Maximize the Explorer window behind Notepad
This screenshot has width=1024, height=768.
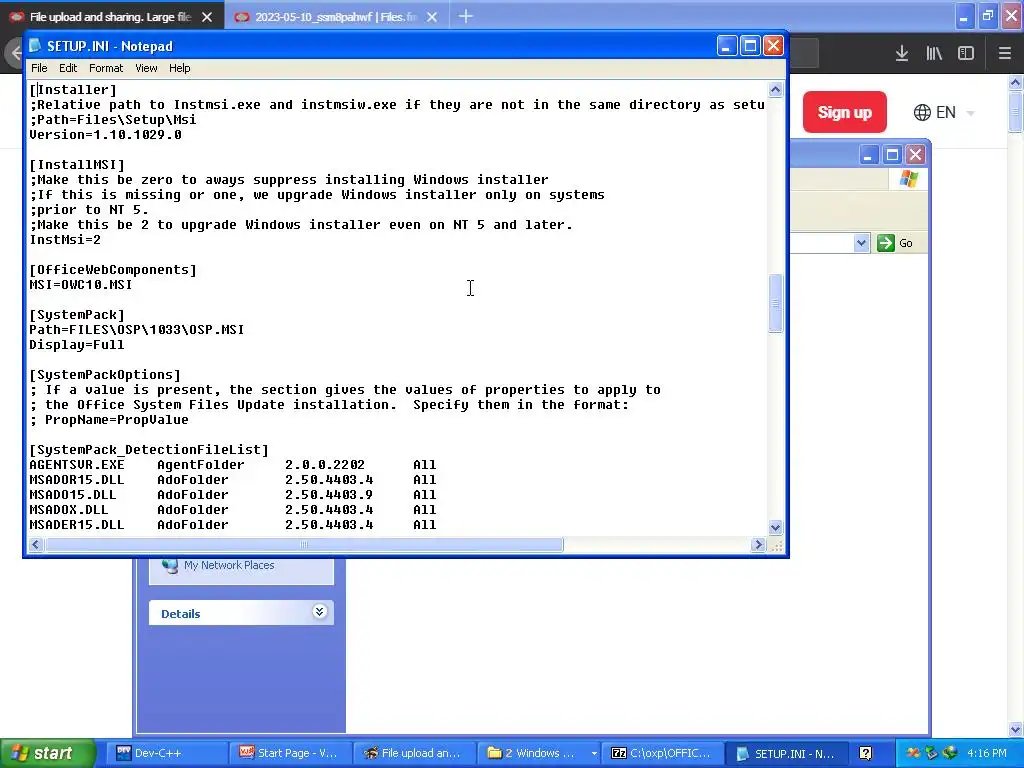click(892, 155)
